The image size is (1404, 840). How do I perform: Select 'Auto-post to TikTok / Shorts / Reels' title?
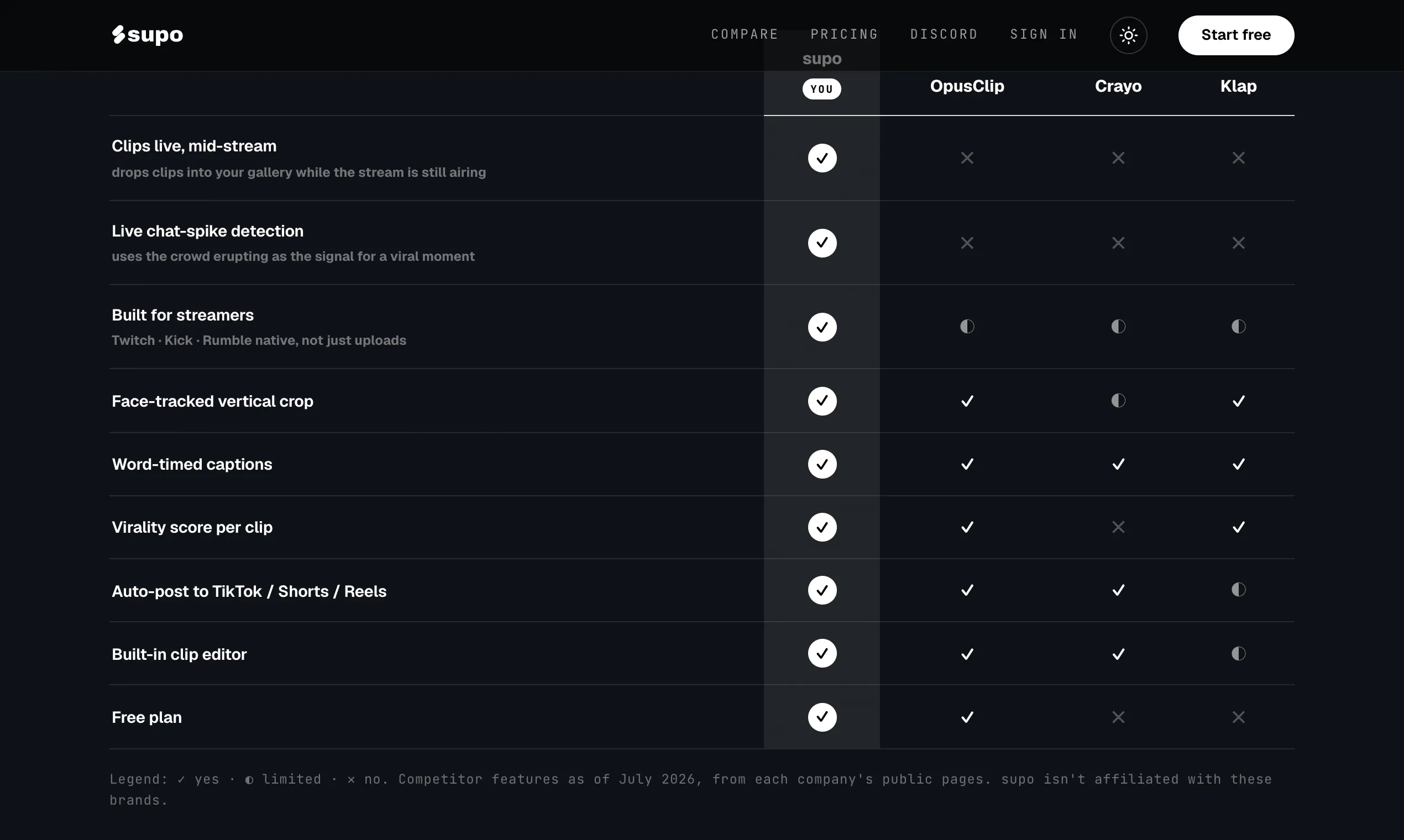[249, 591]
